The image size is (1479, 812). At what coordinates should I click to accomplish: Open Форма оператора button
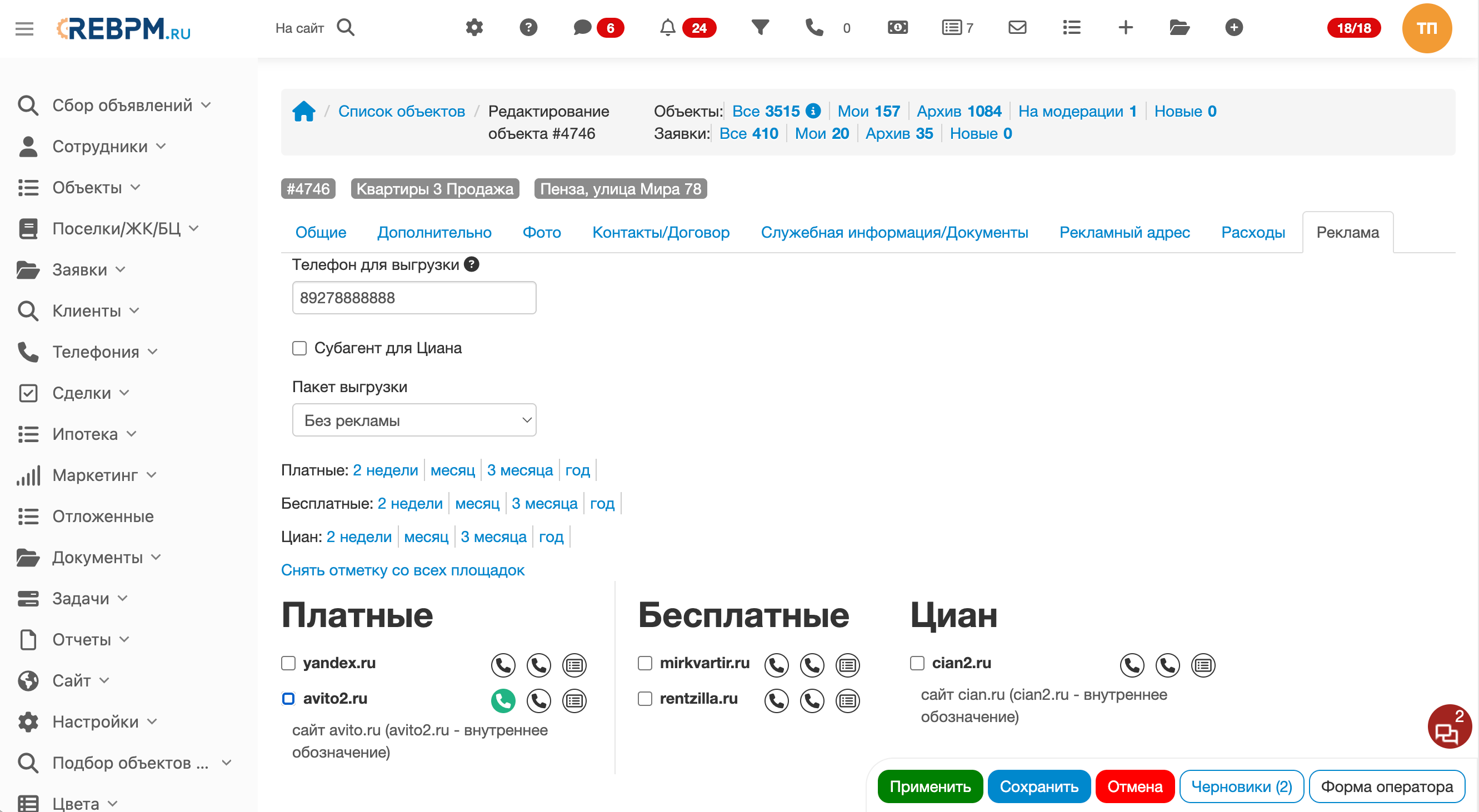[x=1387, y=786]
